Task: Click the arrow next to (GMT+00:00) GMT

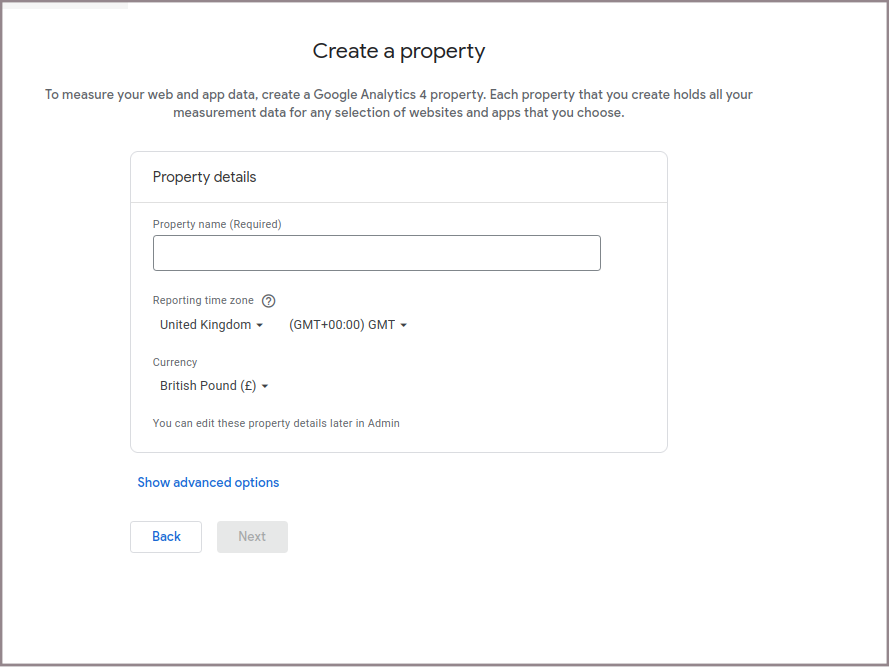Action: [x=404, y=326]
